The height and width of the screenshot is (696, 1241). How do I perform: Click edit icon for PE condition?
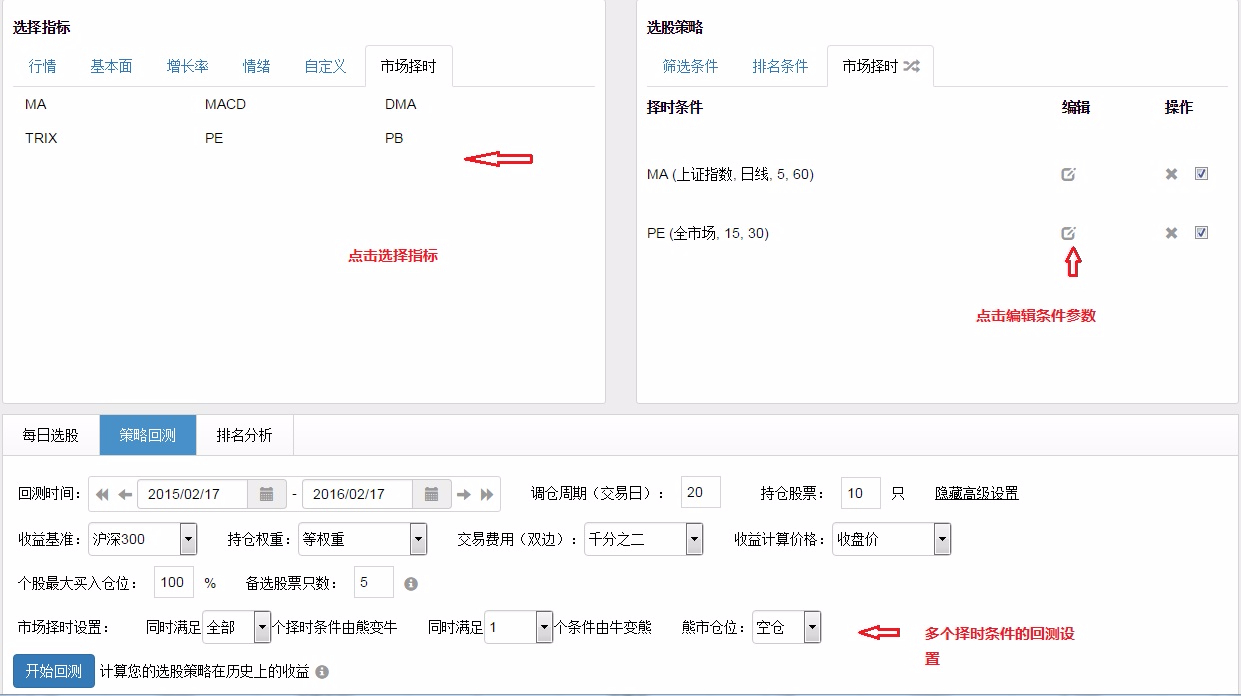pyautogui.click(x=1068, y=233)
